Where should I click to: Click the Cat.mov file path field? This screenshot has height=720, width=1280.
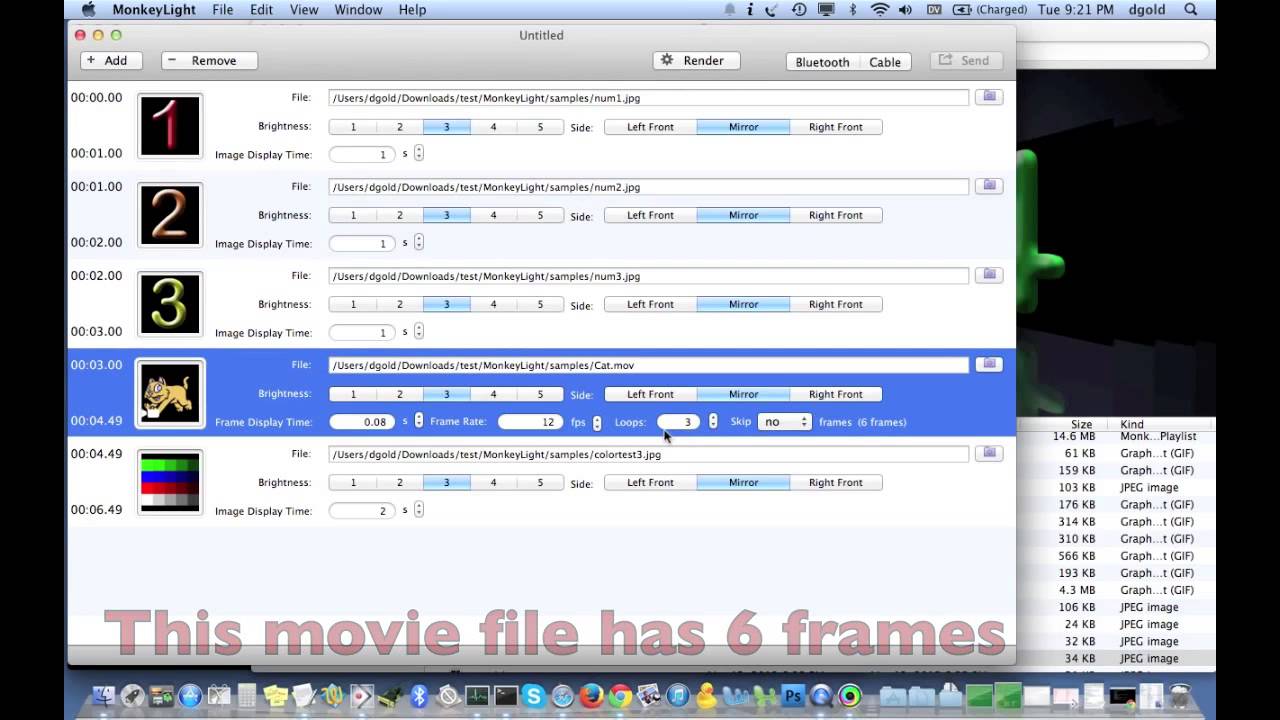[649, 365]
